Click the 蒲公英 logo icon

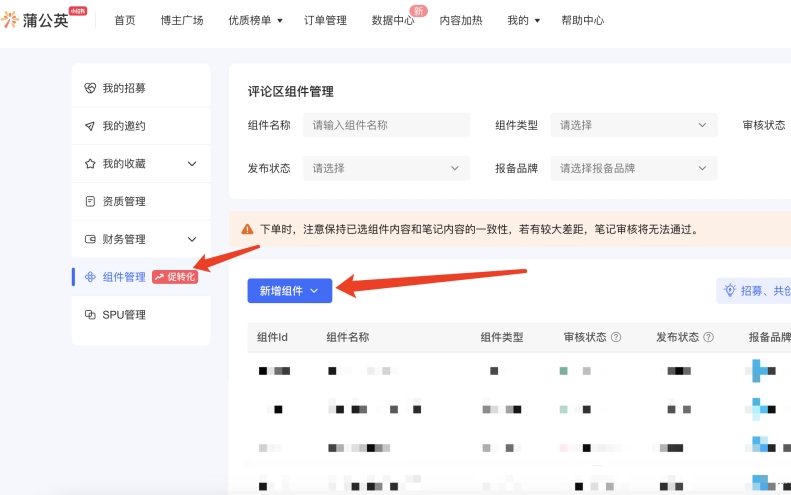click(11, 20)
